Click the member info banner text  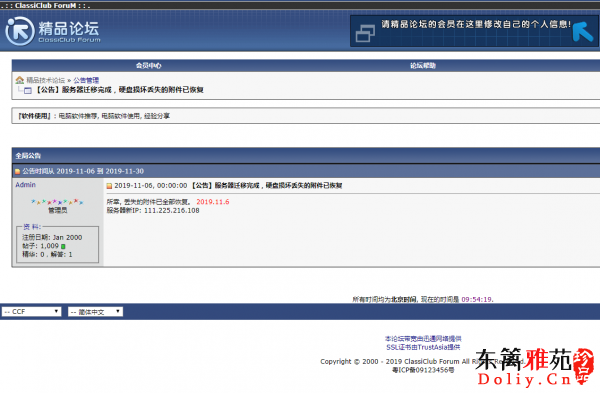476,24
